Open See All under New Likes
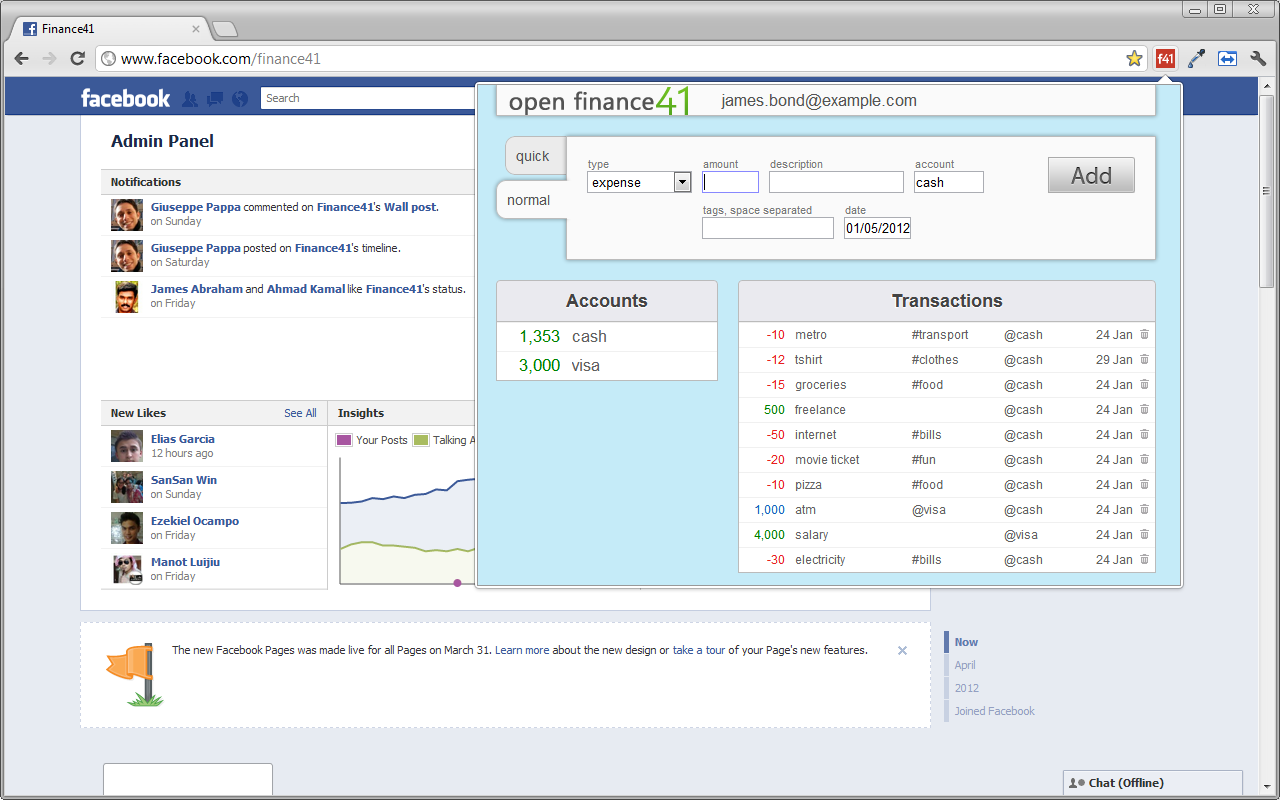1280x800 pixels. tap(300, 412)
